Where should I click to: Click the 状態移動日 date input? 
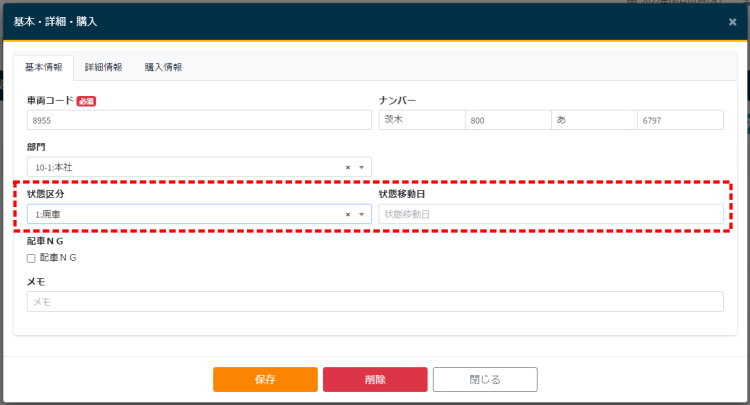pos(550,214)
